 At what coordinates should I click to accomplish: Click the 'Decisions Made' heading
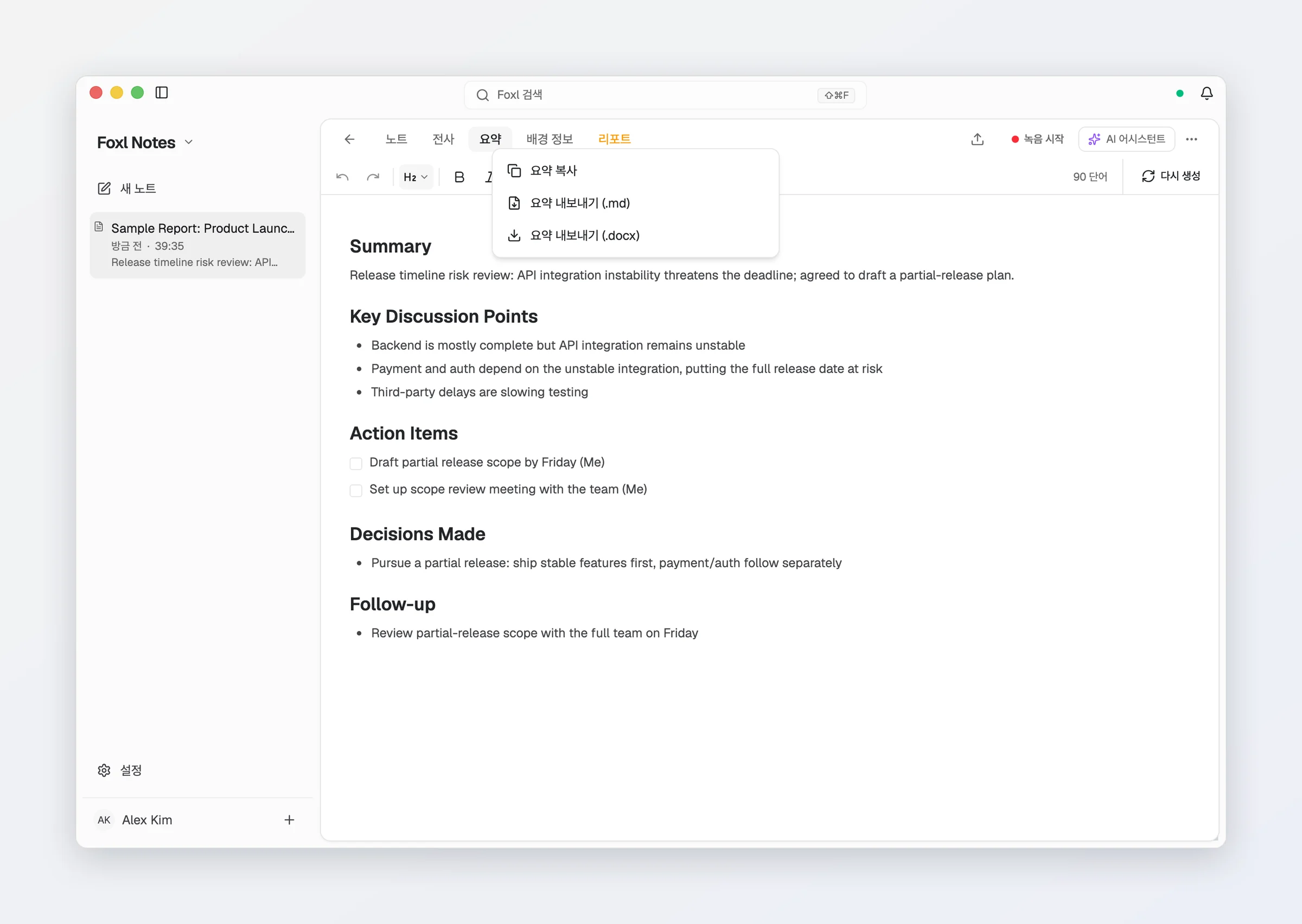417,534
